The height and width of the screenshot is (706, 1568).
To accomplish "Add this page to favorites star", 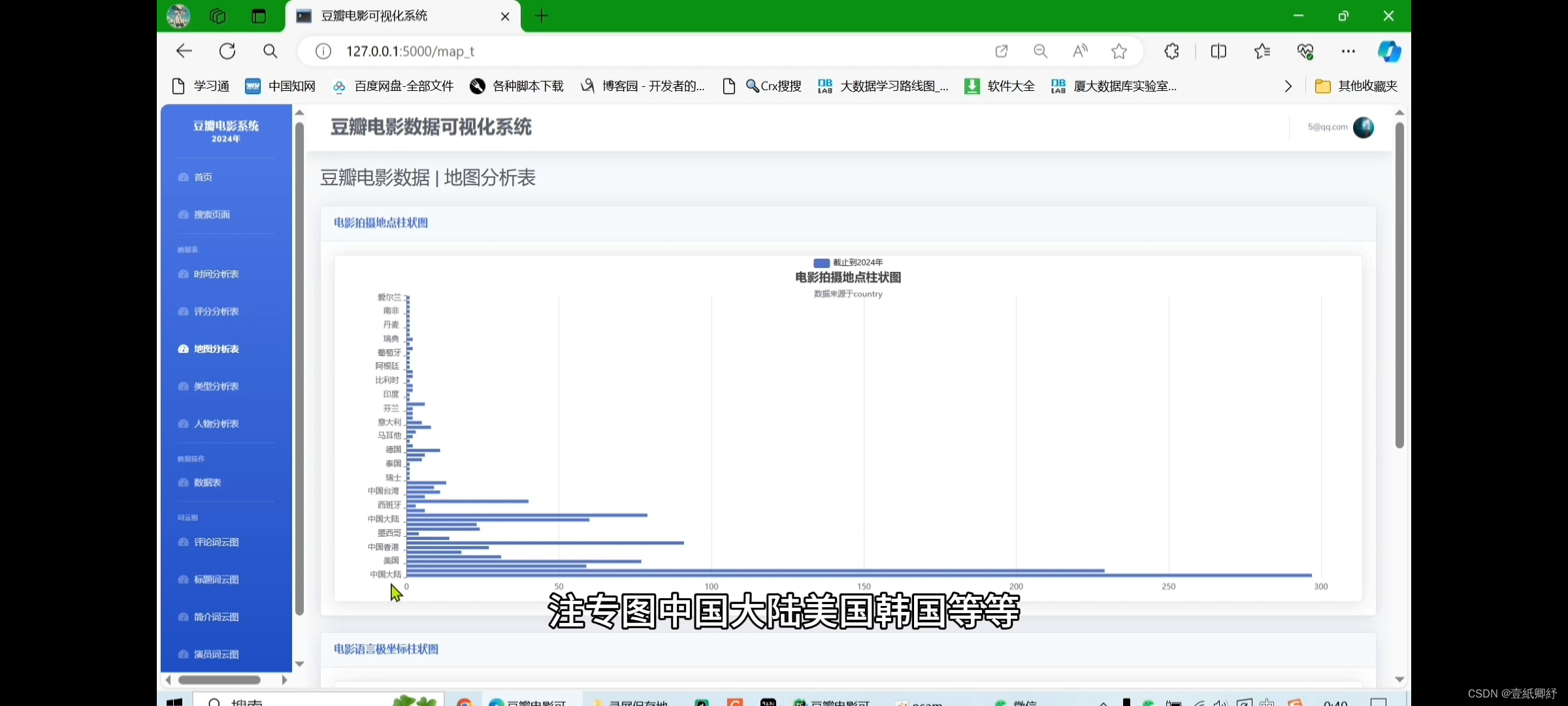I will (1119, 51).
